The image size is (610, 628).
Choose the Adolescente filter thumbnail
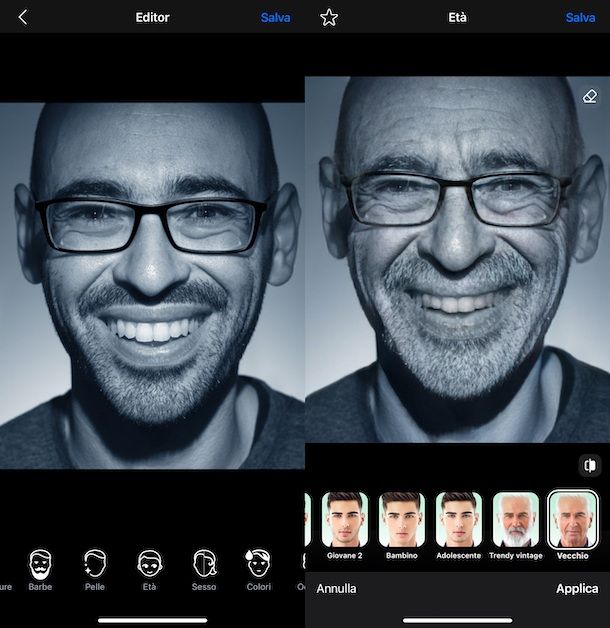[459, 519]
